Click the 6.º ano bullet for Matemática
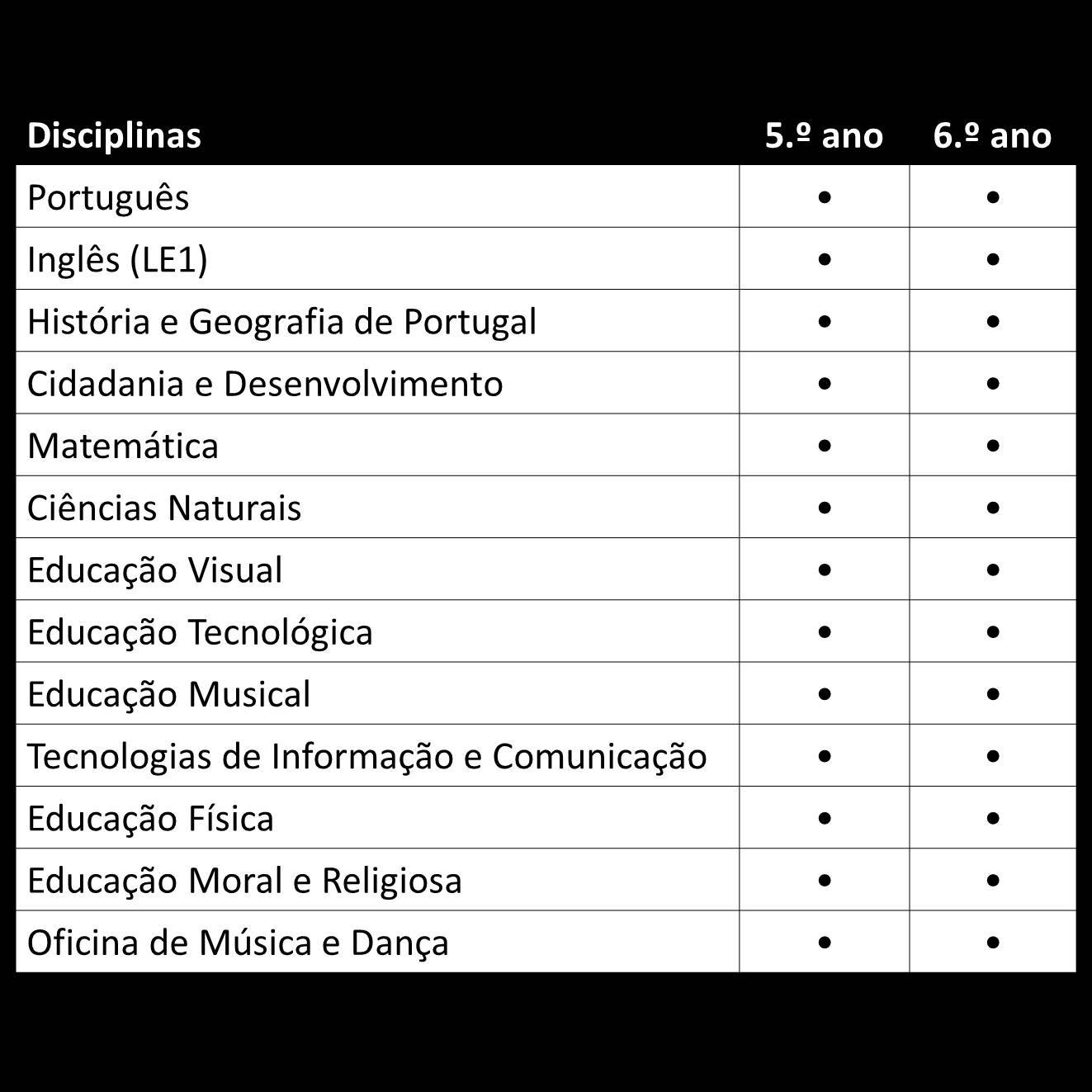The width and height of the screenshot is (1092, 1092). pos(992,446)
